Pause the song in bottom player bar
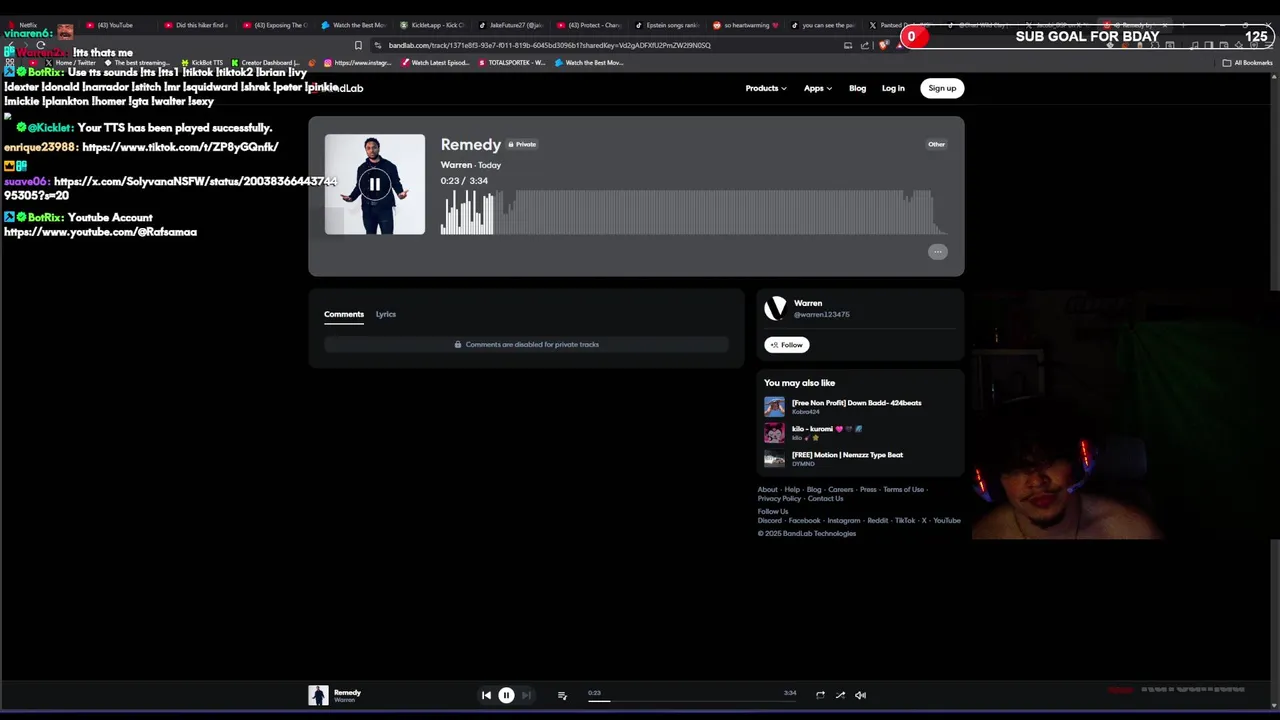1280x720 pixels. [x=506, y=695]
